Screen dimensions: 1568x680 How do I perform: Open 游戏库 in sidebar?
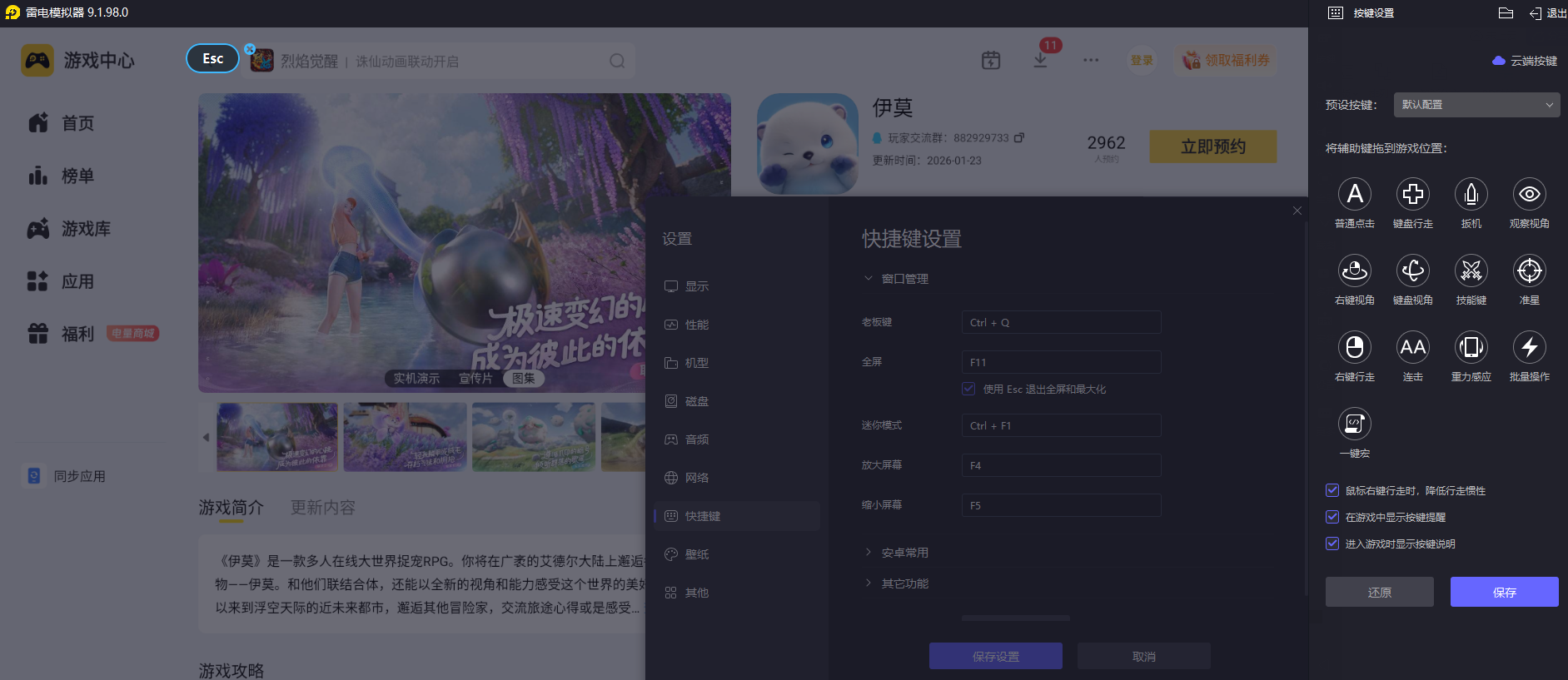pos(69,229)
